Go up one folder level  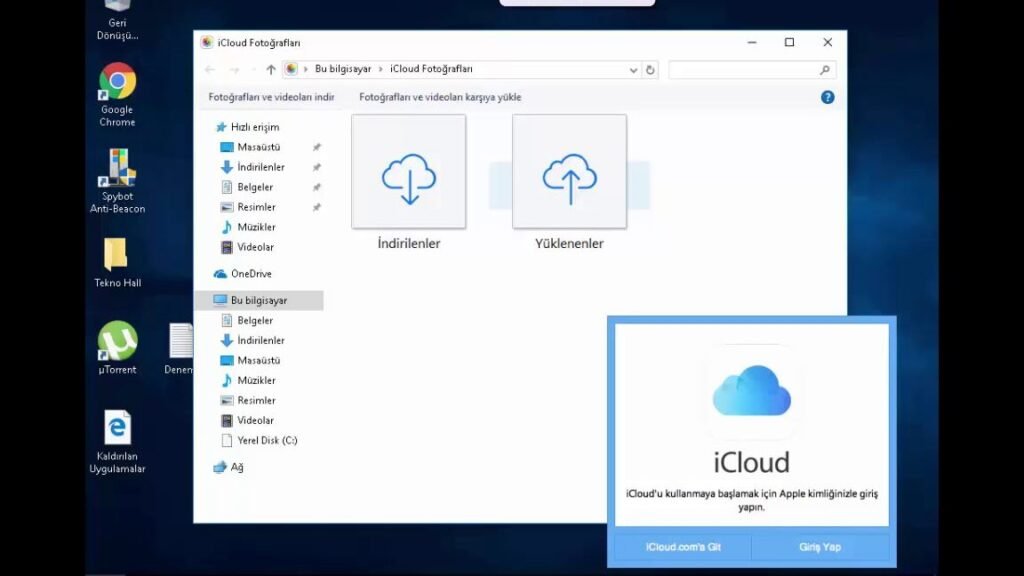click(x=271, y=69)
